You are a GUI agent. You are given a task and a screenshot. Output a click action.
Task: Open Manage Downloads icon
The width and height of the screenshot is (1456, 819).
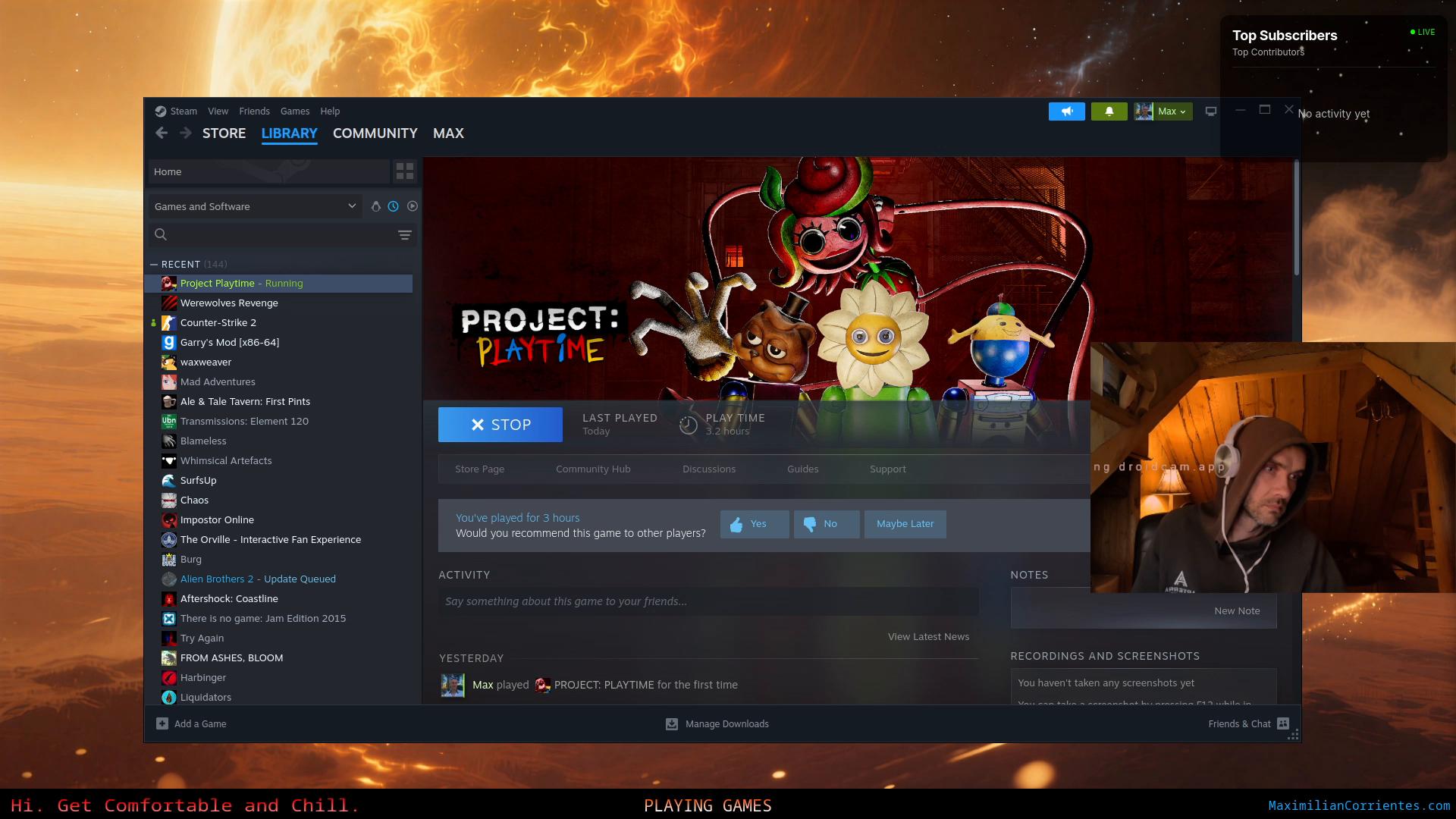672,724
